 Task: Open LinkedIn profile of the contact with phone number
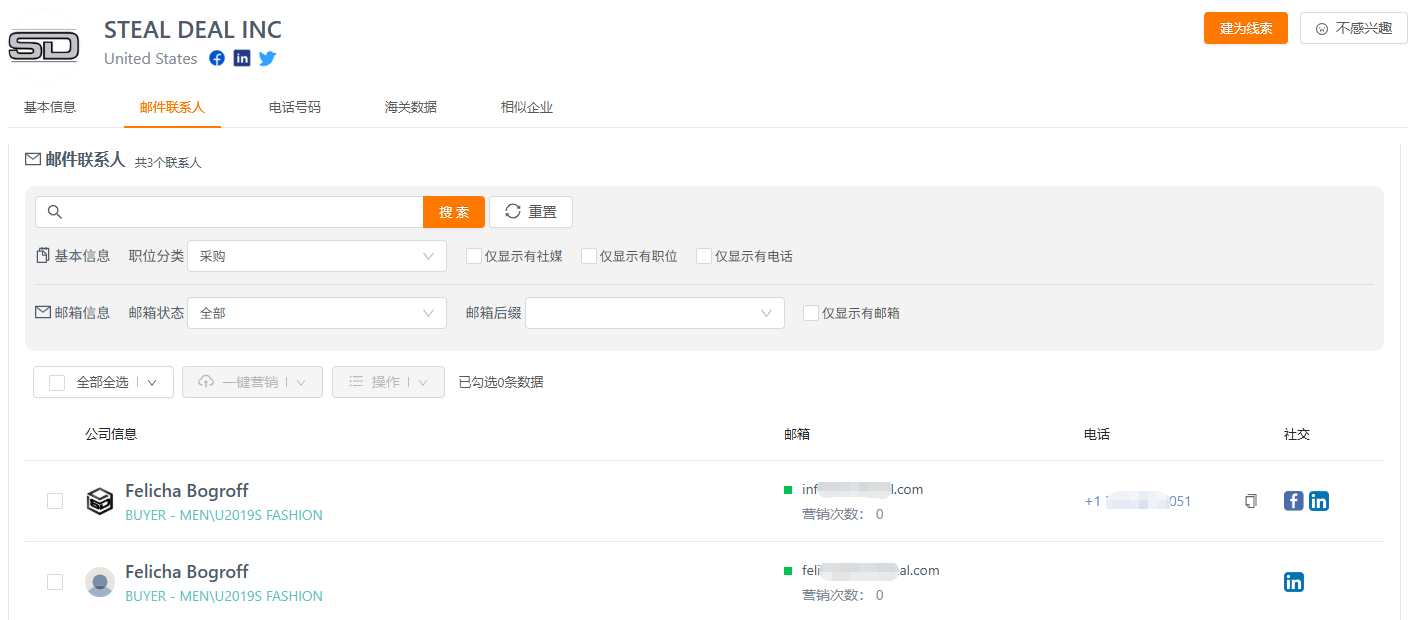pos(1319,501)
